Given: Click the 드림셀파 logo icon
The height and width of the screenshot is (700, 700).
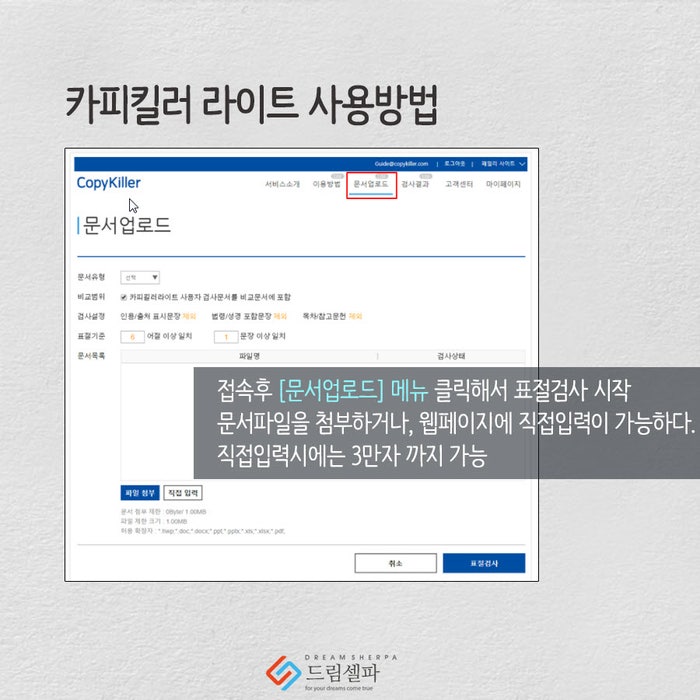Looking at the screenshot, I should 283,673.
